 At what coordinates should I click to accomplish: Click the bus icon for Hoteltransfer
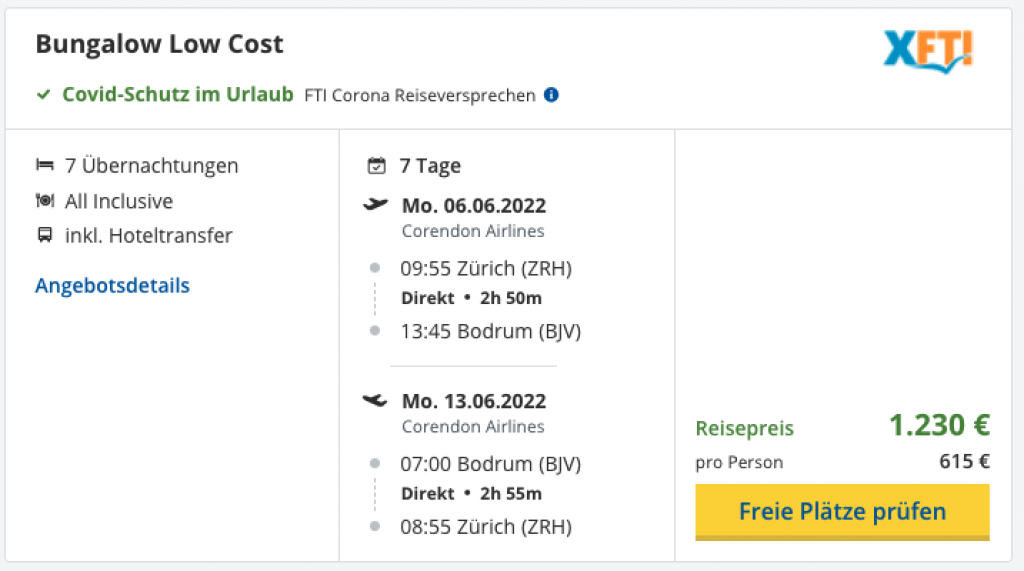(44, 236)
